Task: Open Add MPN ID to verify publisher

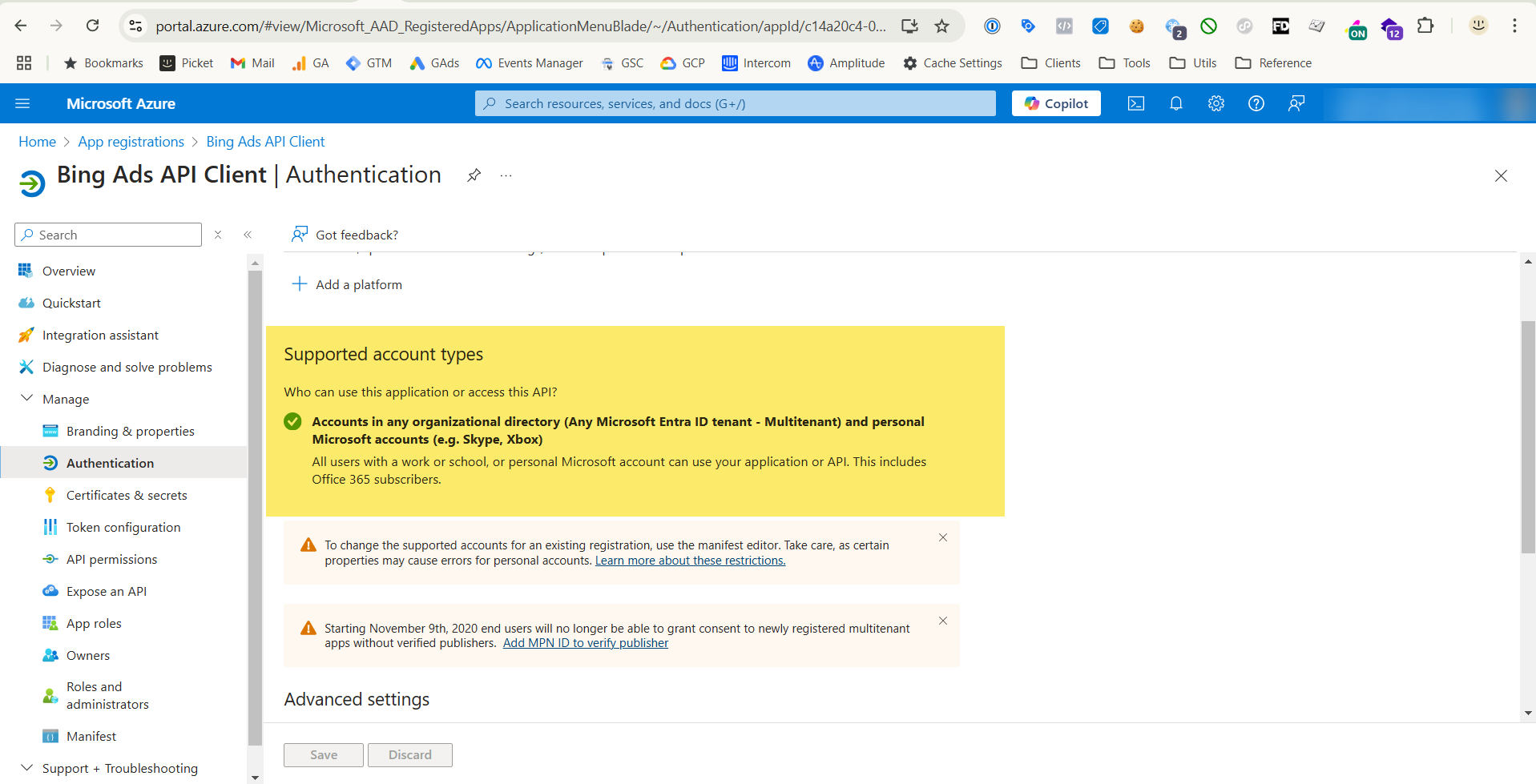Action: [585, 643]
